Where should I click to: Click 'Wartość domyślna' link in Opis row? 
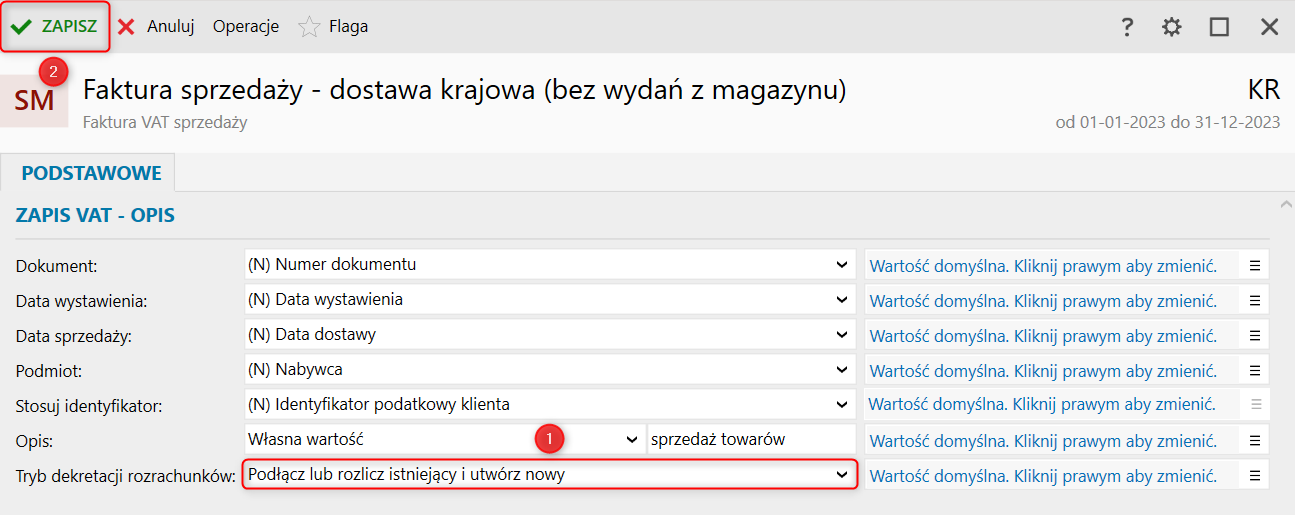pos(1043,441)
